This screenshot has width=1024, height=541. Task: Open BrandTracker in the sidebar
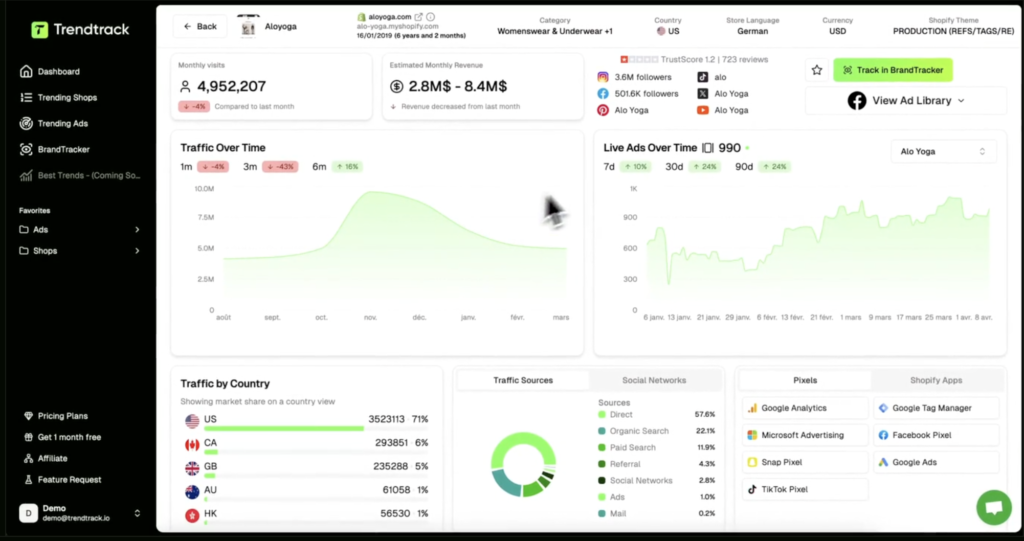56,150
